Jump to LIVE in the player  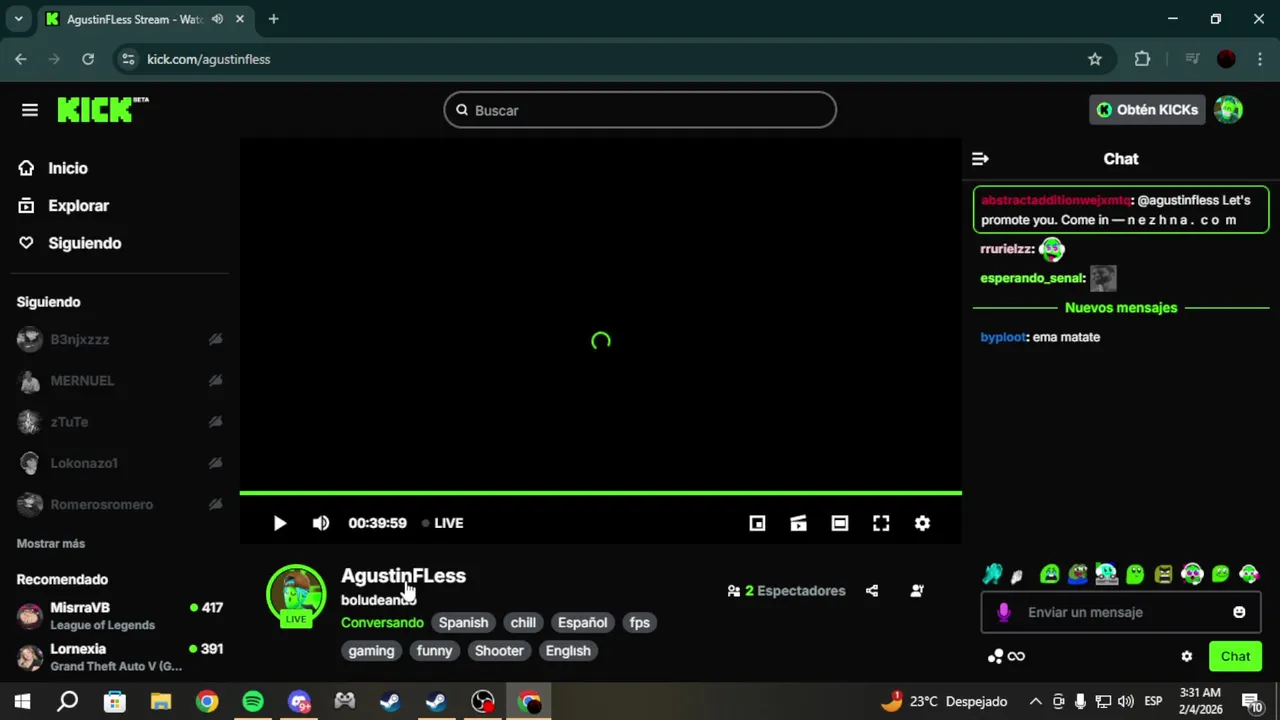pyautogui.click(x=442, y=523)
